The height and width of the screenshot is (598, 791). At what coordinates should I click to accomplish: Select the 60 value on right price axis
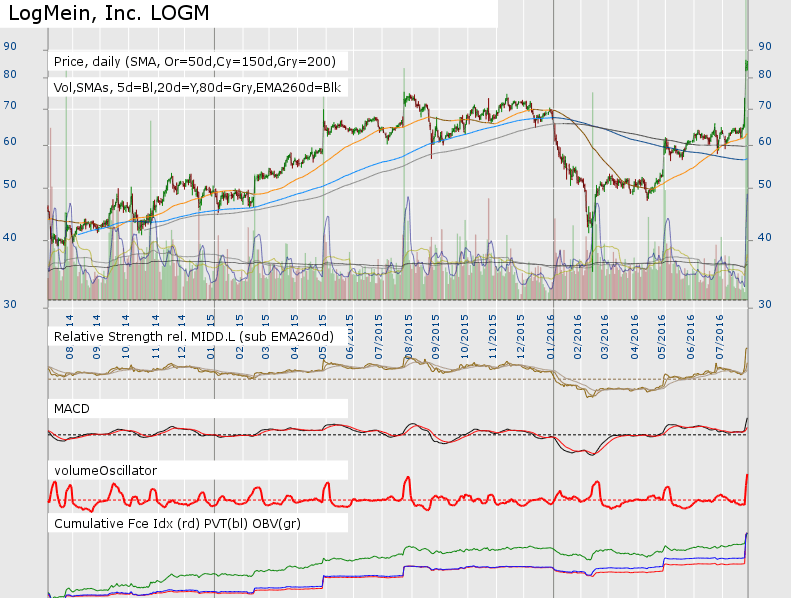(x=765, y=141)
